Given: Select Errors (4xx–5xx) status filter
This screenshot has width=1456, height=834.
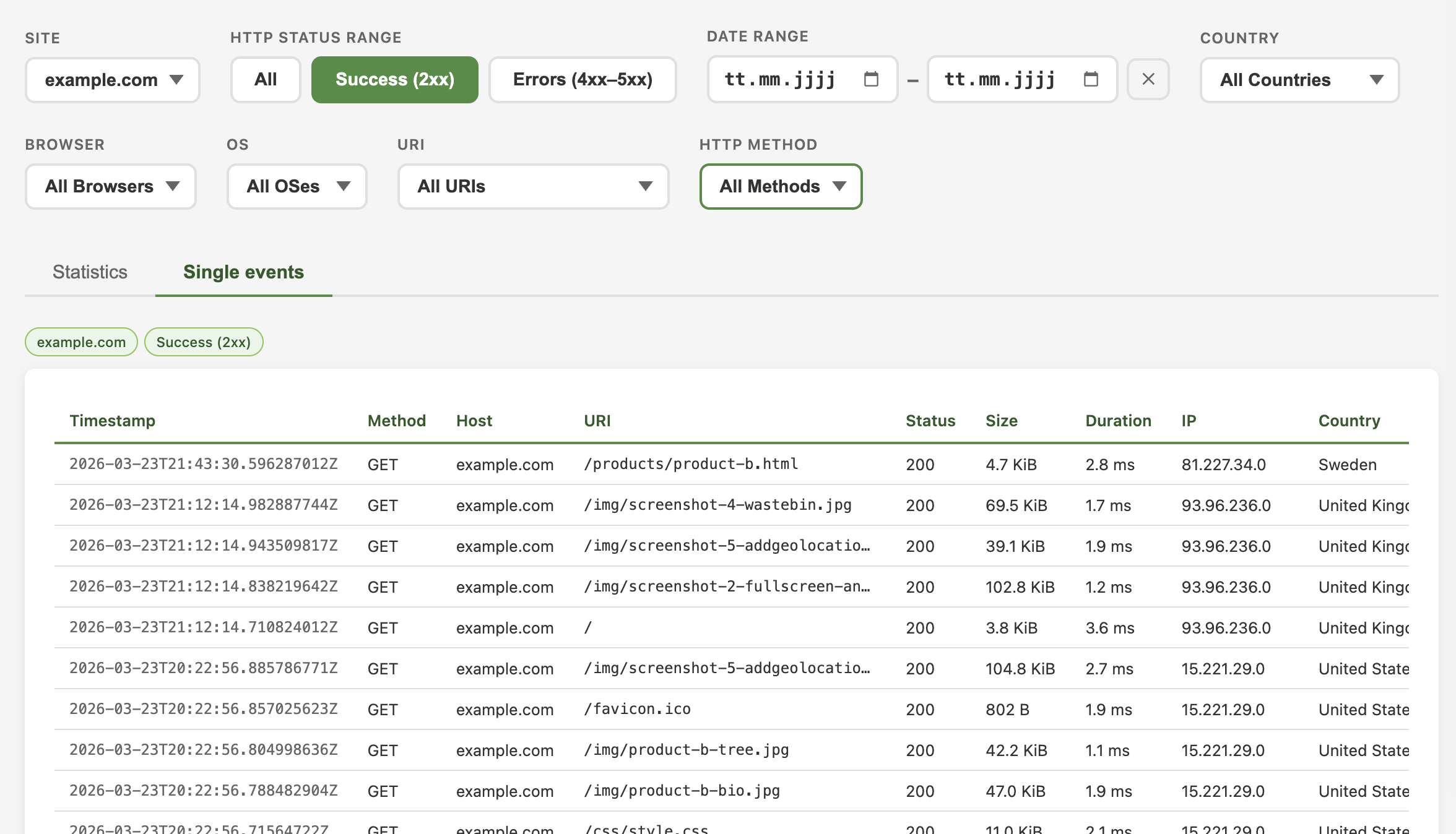Looking at the screenshot, I should point(583,79).
